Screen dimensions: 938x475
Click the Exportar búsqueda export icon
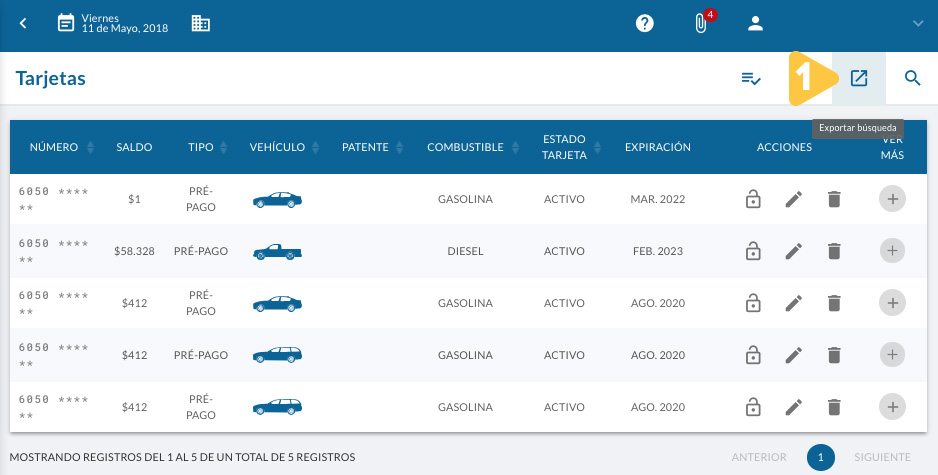pyautogui.click(x=859, y=78)
